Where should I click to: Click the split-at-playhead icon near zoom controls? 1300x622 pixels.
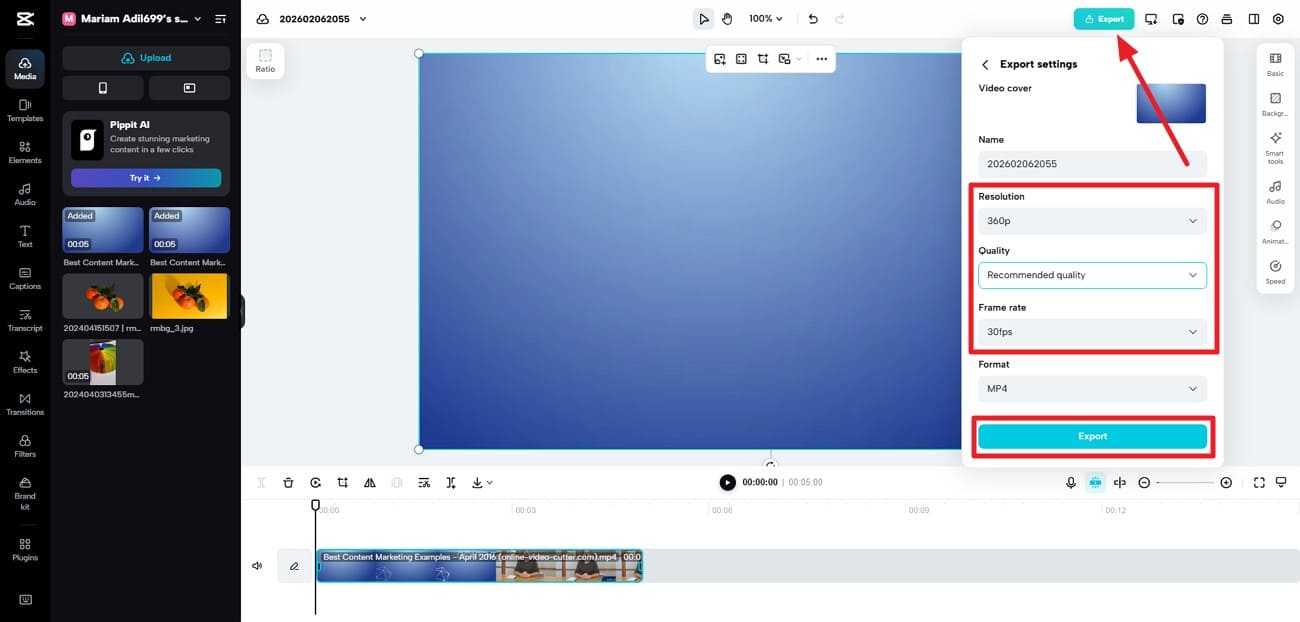(1120, 483)
